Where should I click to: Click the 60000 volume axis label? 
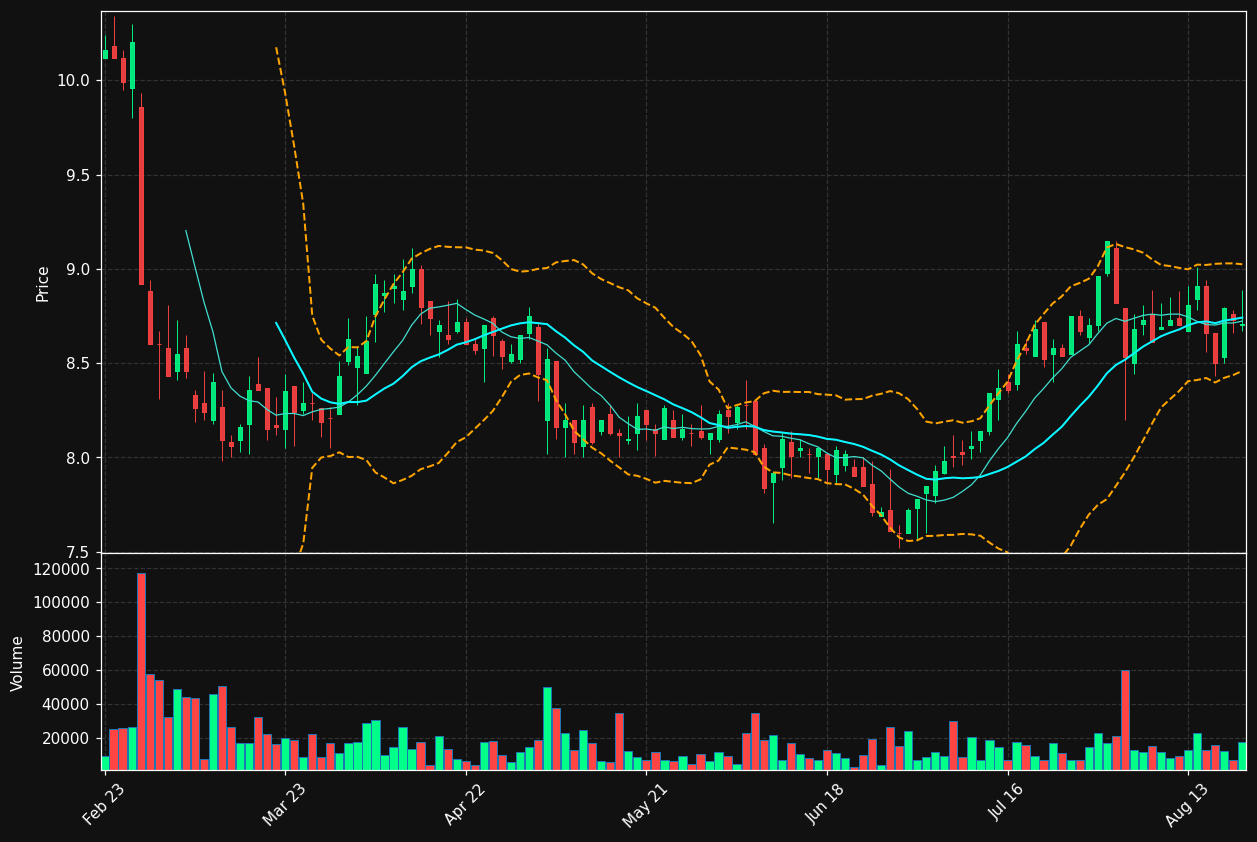(x=68, y=671)
